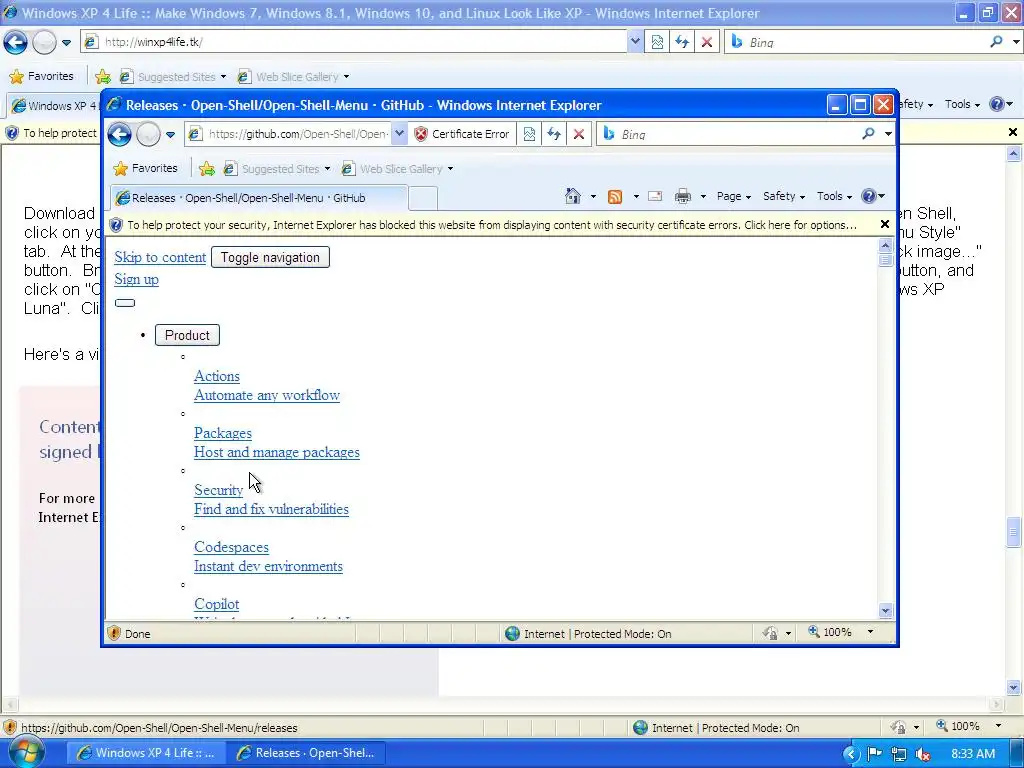This screenshot has height=768, width=1024.
Task: Switch to Windows XP 4 Life taskbar button
Action: [x=146, y=753]
